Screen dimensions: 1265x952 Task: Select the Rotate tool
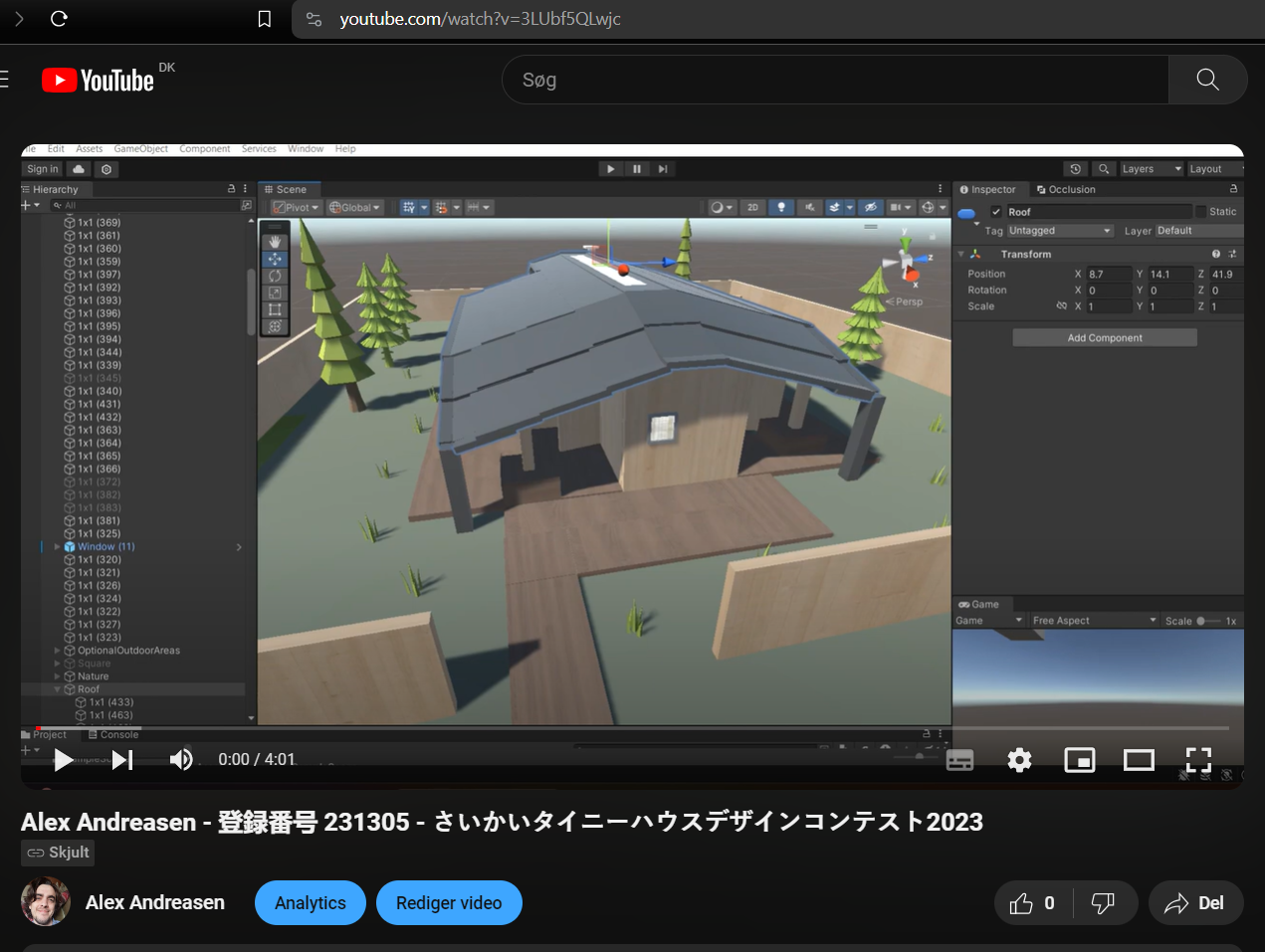[275, 276]
